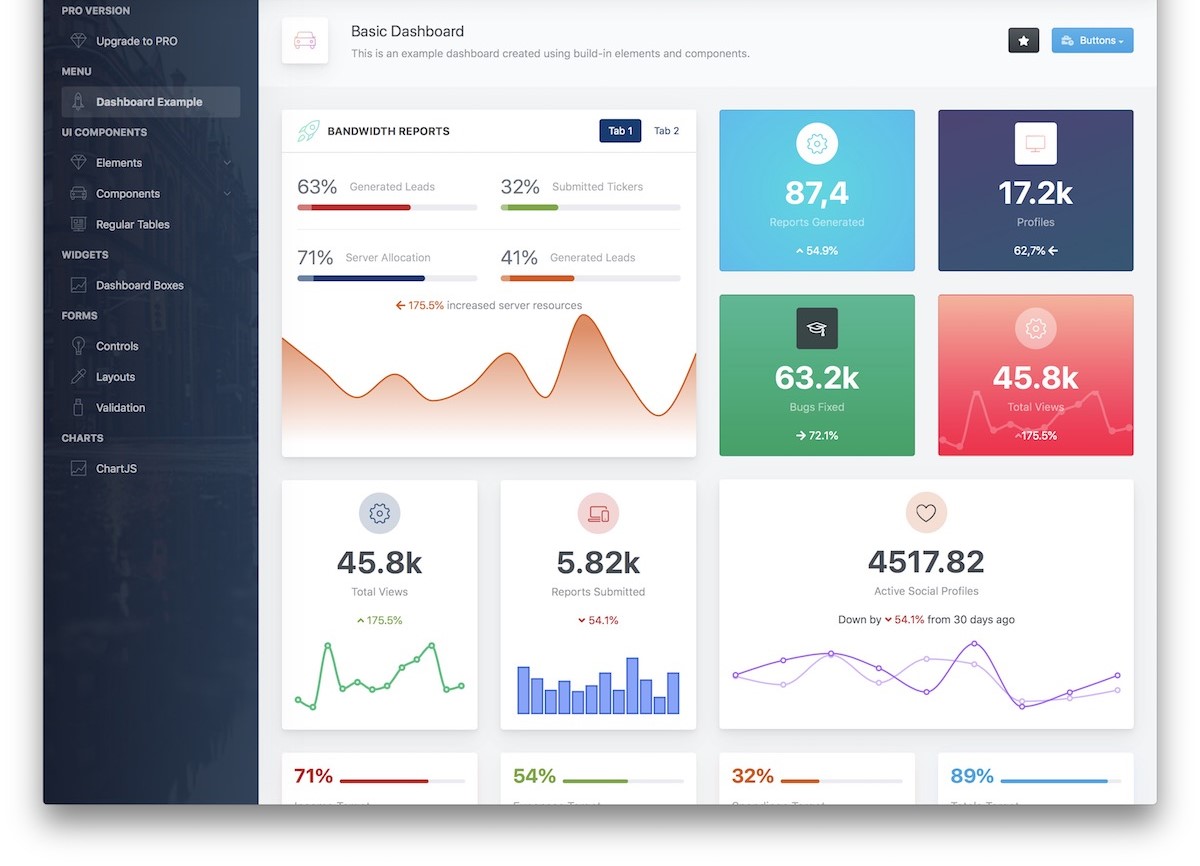Click the lightbulb icon next to Controls
This screenshot has height=866, width=1200.
click(x=78, y=346)
